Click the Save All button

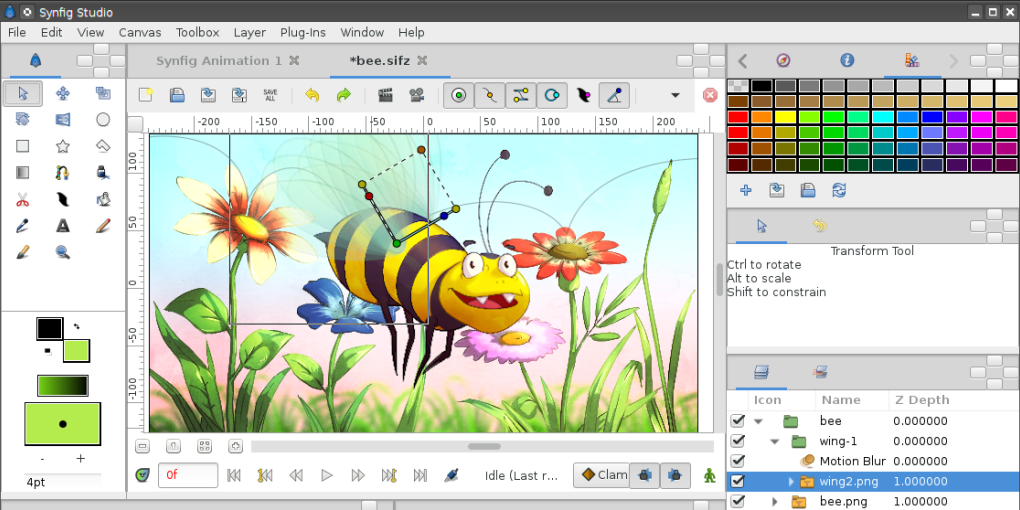click(270, 96)
